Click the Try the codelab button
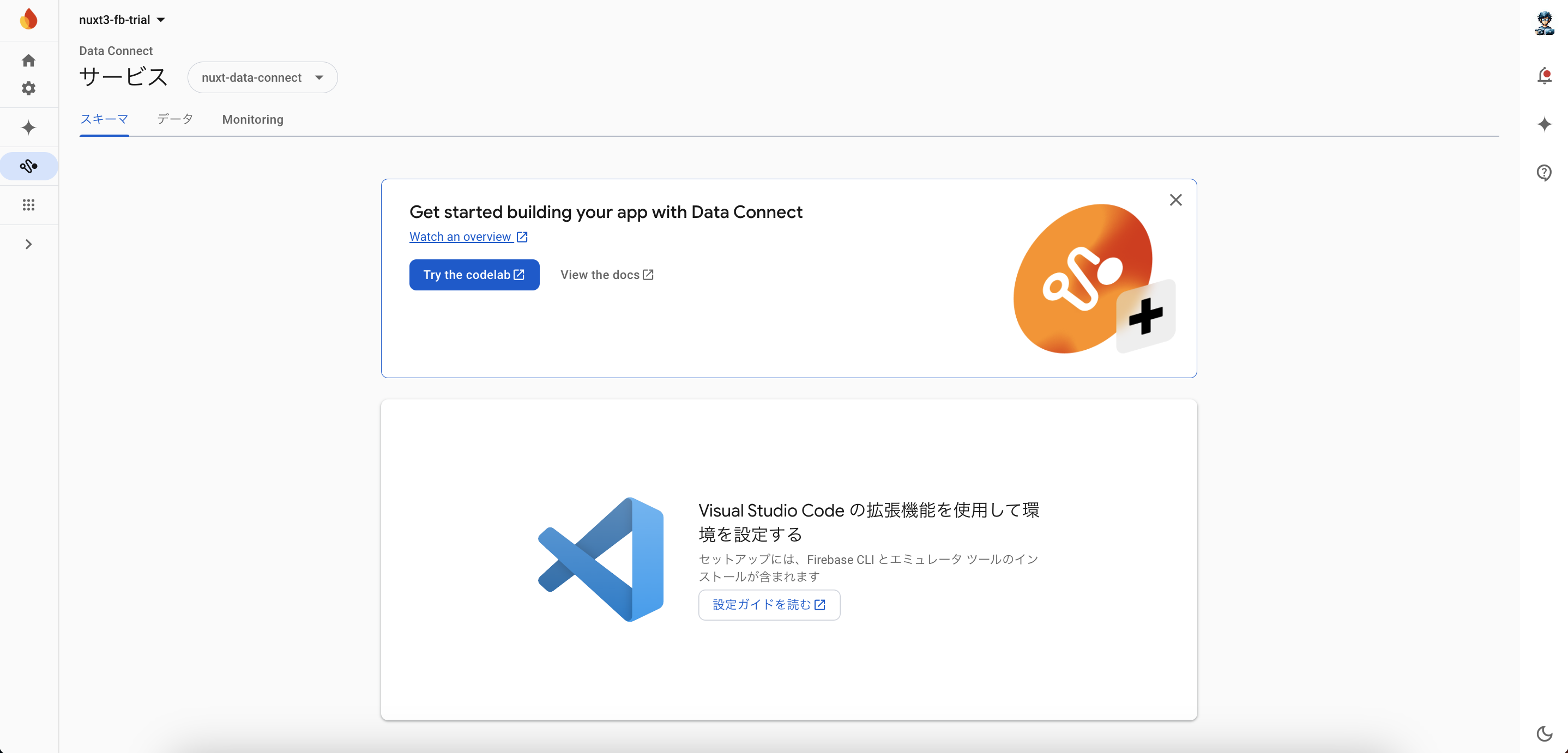Image resolution: width=1568 pixels, height=753 pixels. [x=474, y=274]
